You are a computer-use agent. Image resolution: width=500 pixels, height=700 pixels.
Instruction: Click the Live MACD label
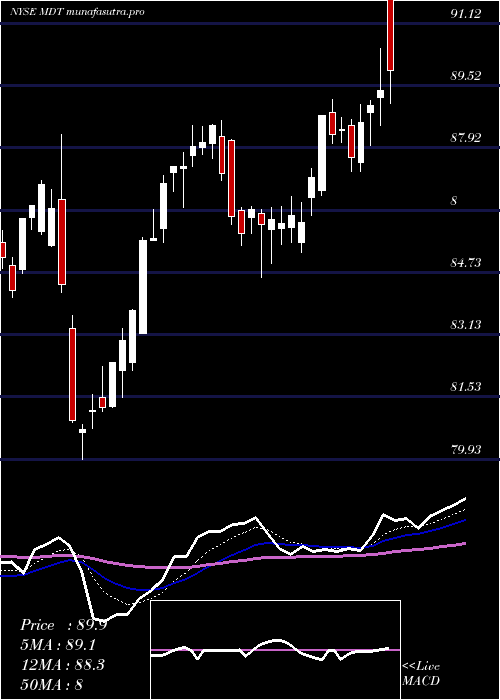(421, 674)
